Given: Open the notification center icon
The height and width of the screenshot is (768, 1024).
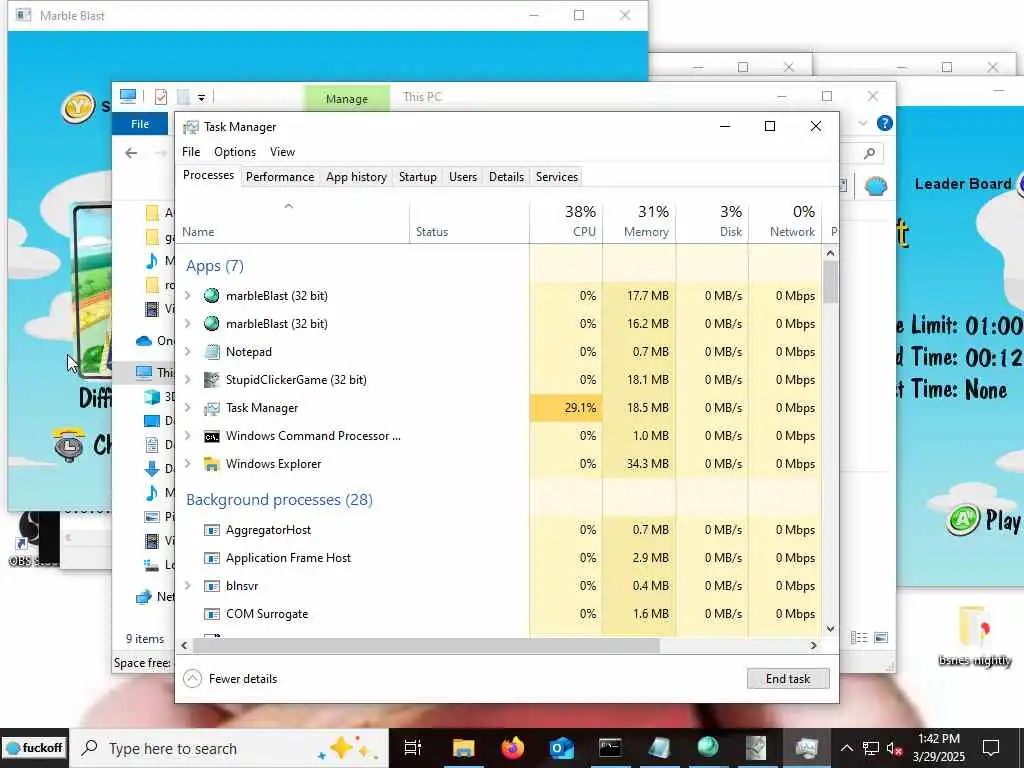Looking at the screenshot, I should coord(991,748).
